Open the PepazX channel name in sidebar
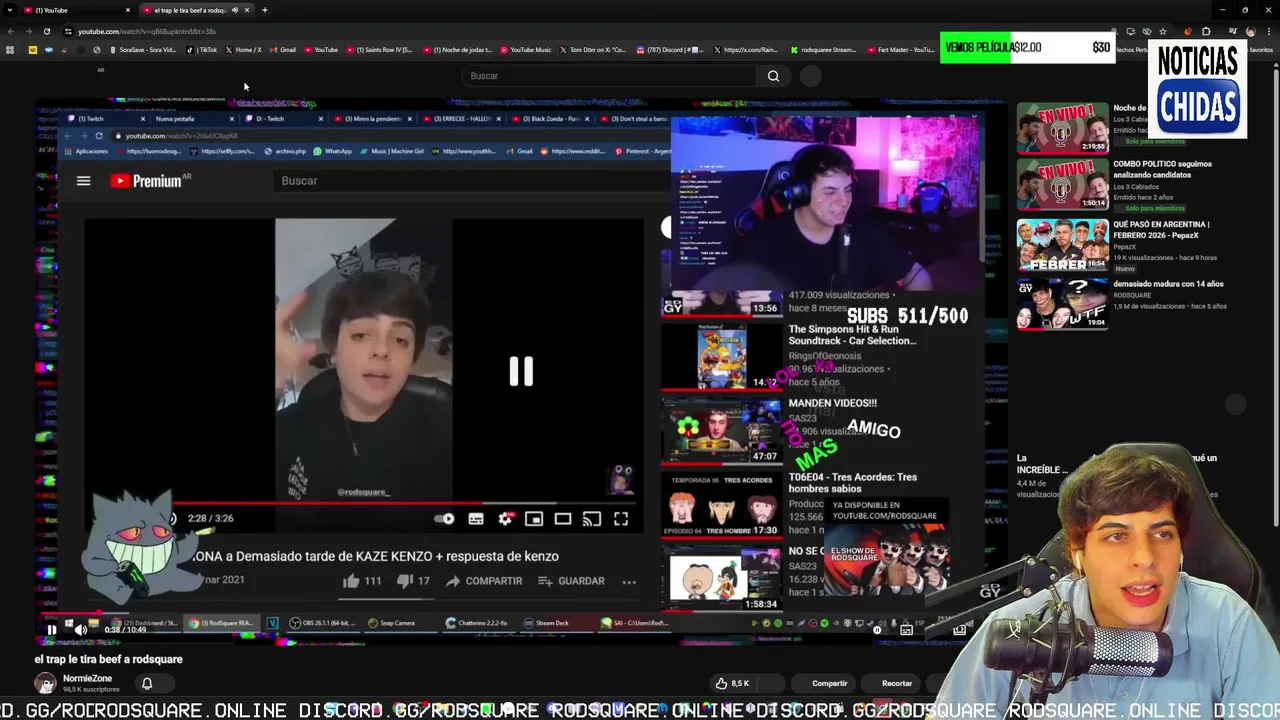The height and width of the screenshot is (720, 1280). tap(1126, 245)
